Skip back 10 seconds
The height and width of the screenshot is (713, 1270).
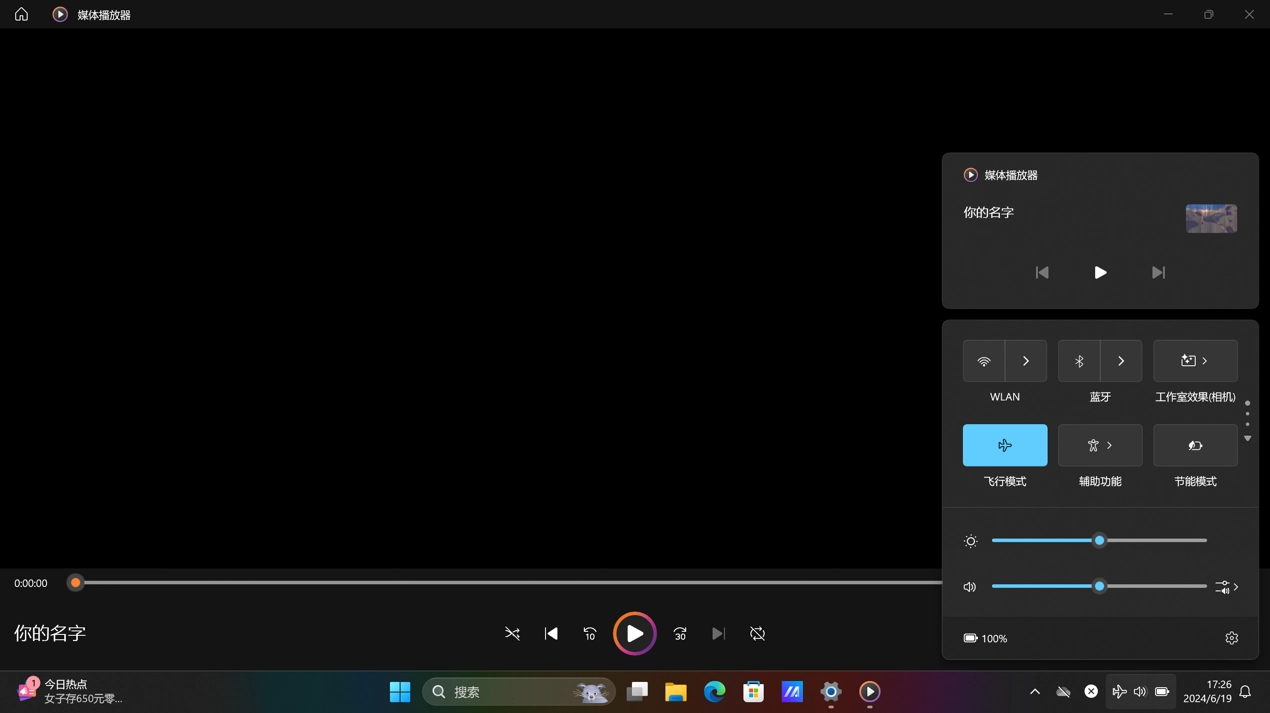point(590,634)
